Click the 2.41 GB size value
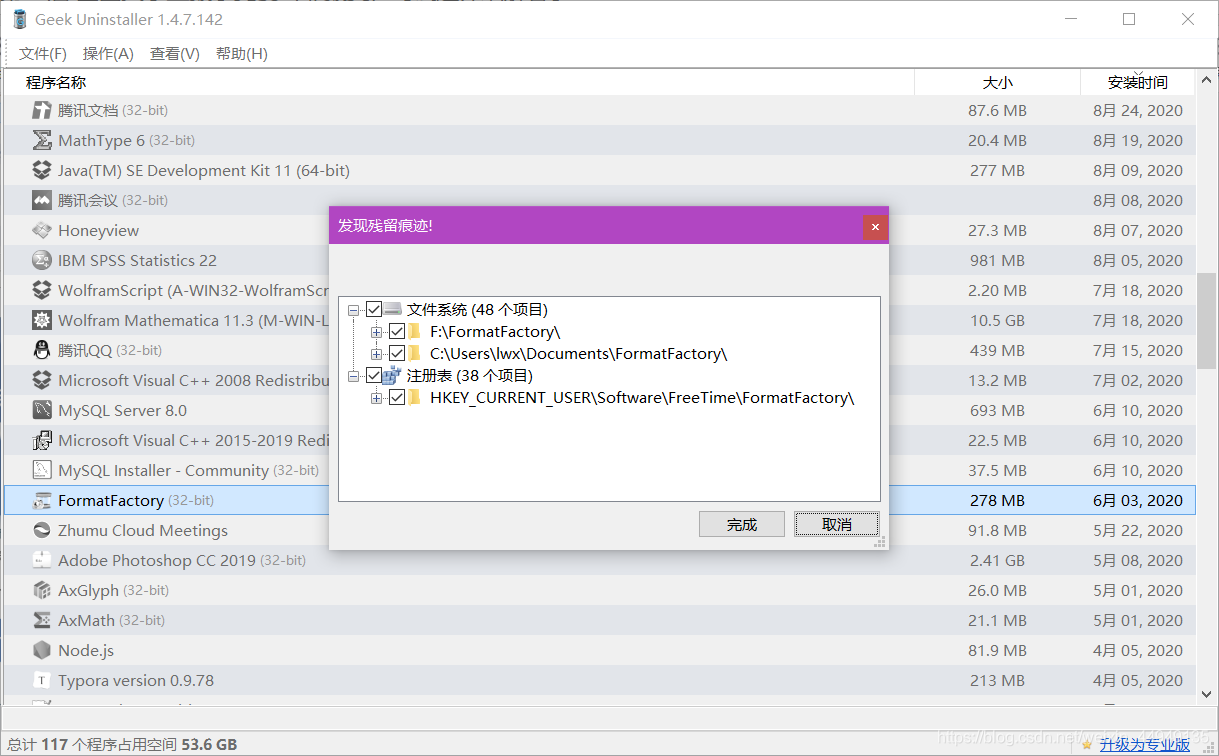The image size is (1219, 756). pos(997,560)
